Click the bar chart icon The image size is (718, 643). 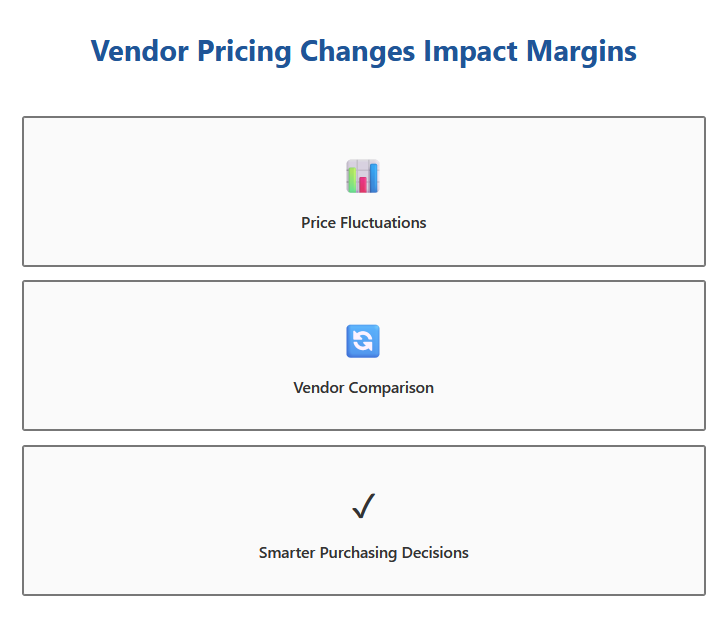(x=363, y=176)
